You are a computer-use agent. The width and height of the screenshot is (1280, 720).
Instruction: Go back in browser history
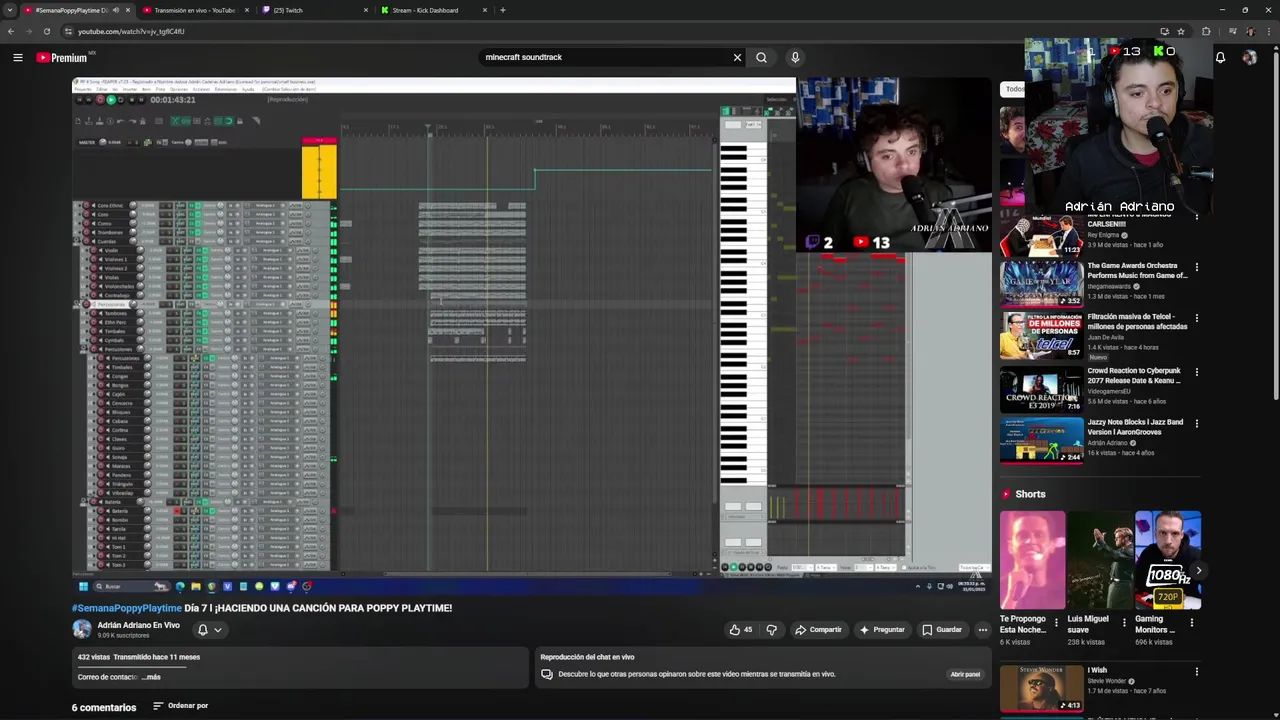11,31
